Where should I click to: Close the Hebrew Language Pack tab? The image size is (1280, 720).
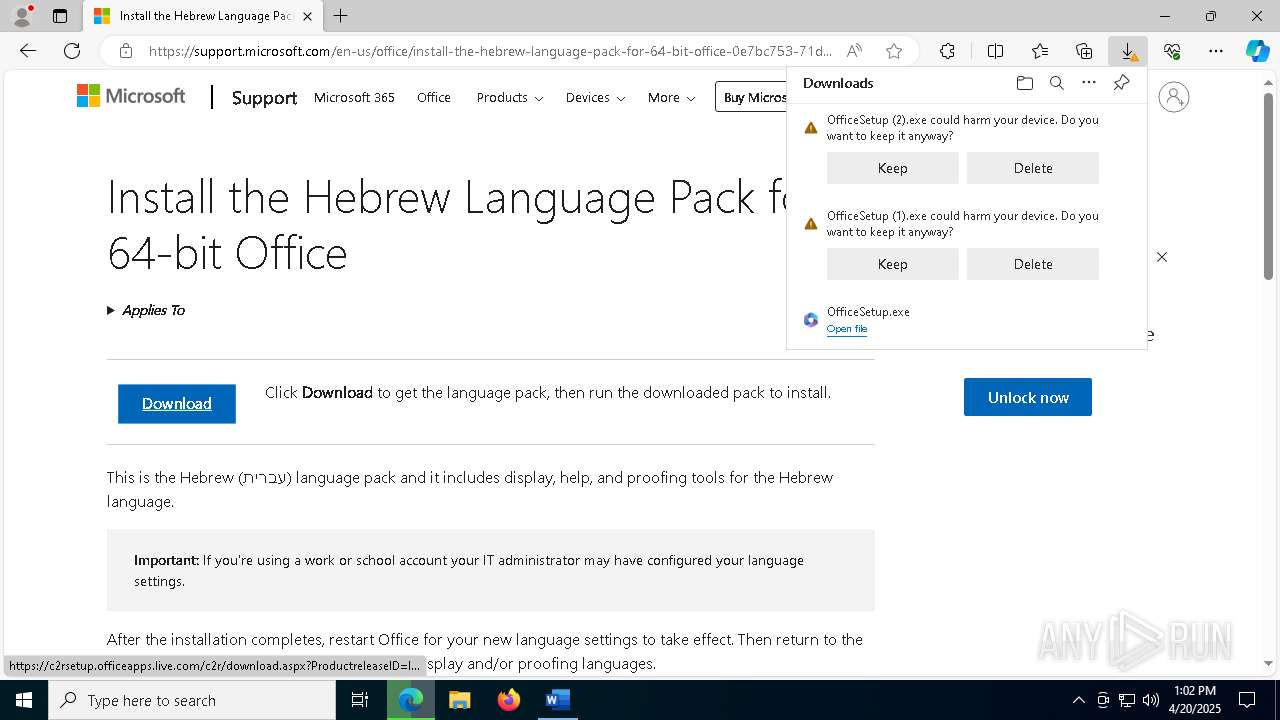click(307, 16)
